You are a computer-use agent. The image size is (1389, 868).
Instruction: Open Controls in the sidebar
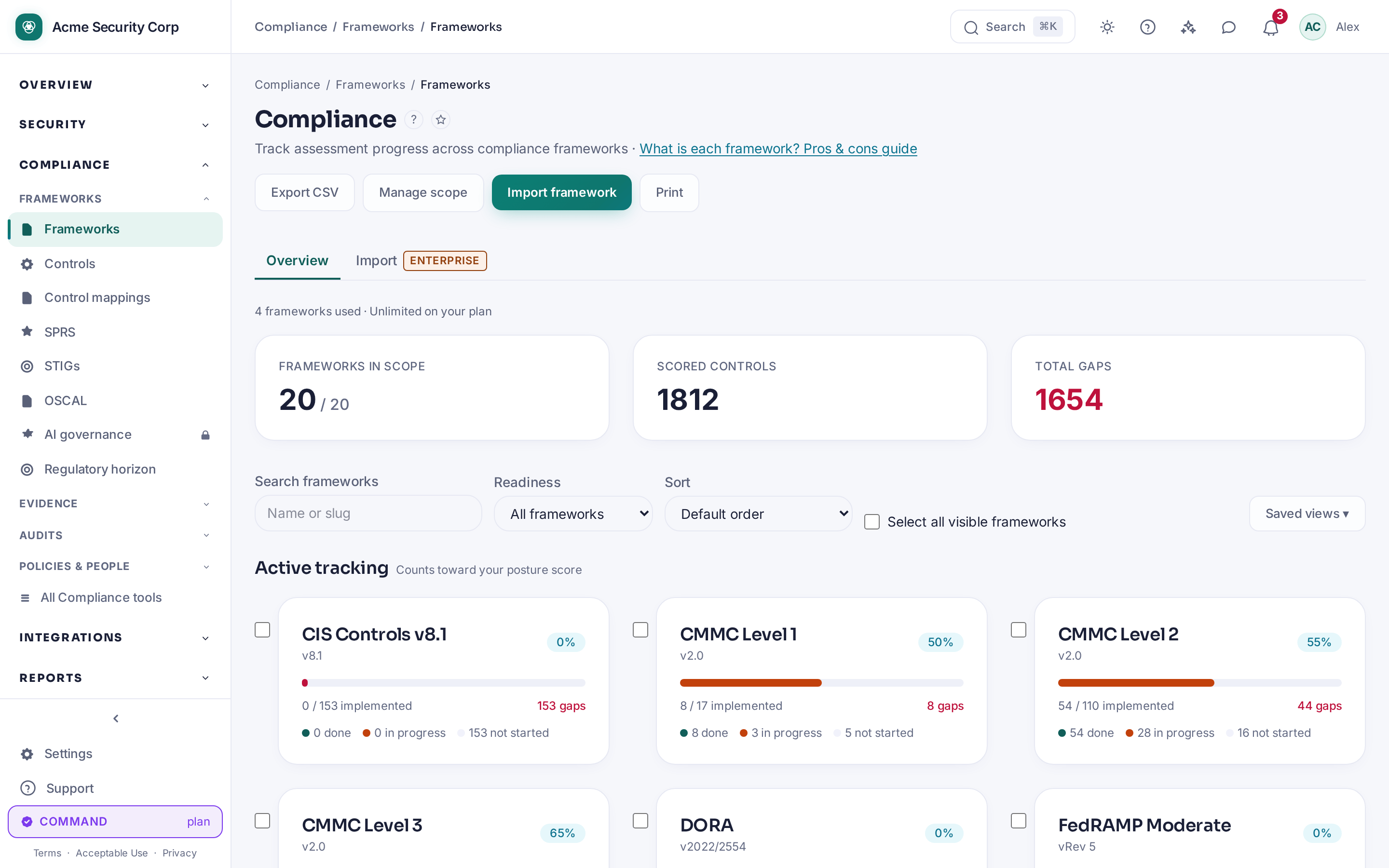click(115, 264)
